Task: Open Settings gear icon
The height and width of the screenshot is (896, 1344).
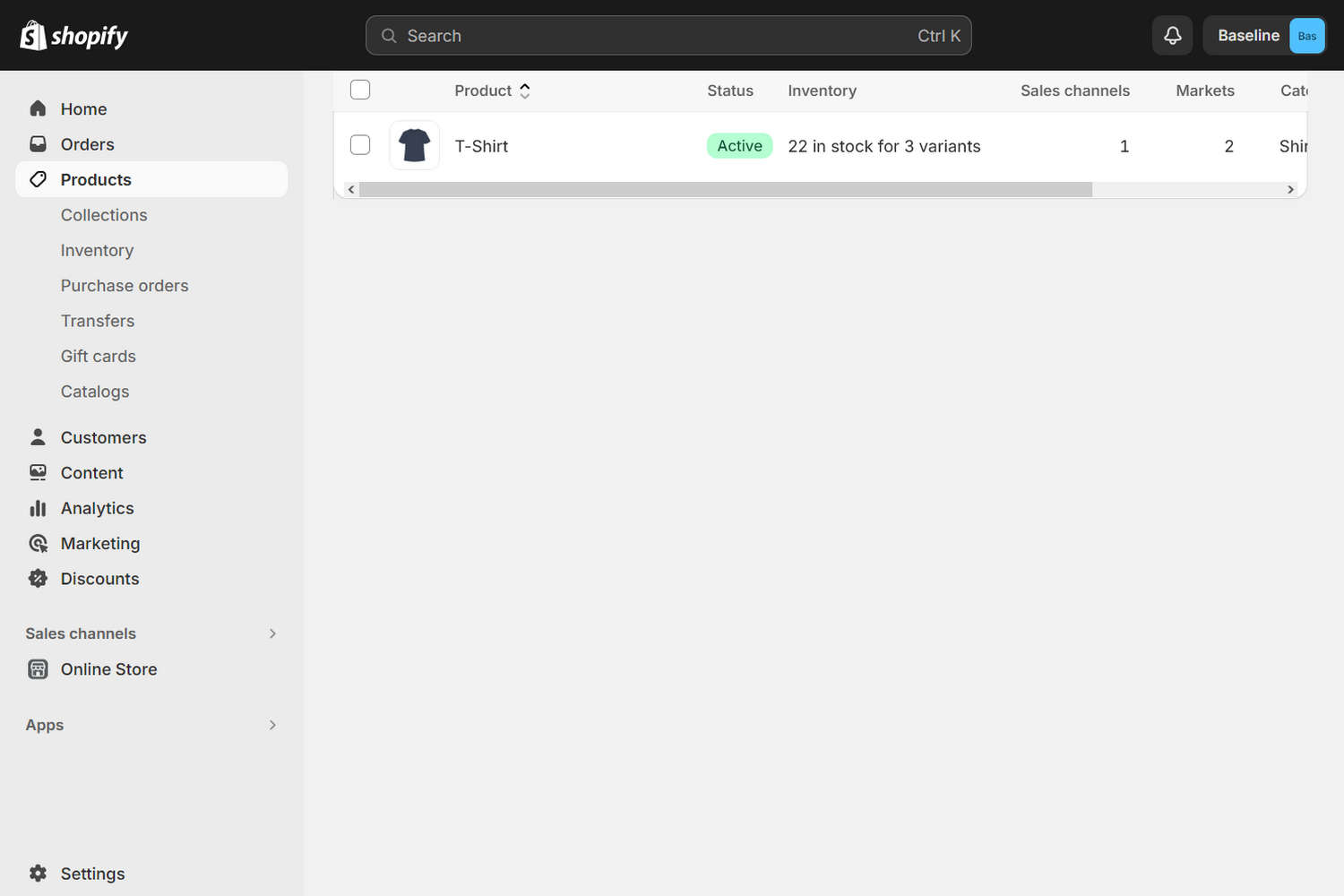Action: tap(38, 874)
